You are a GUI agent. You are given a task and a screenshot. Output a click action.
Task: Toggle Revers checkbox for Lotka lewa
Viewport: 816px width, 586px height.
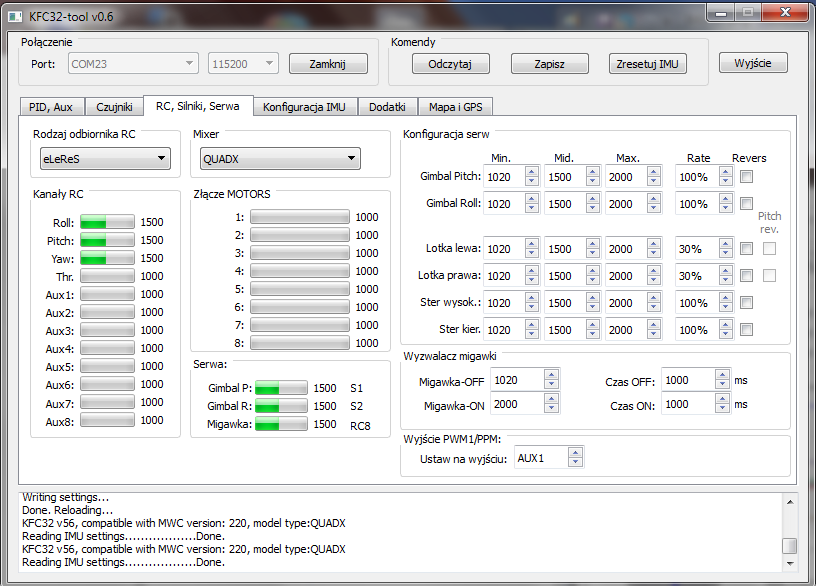pos(746,249)
